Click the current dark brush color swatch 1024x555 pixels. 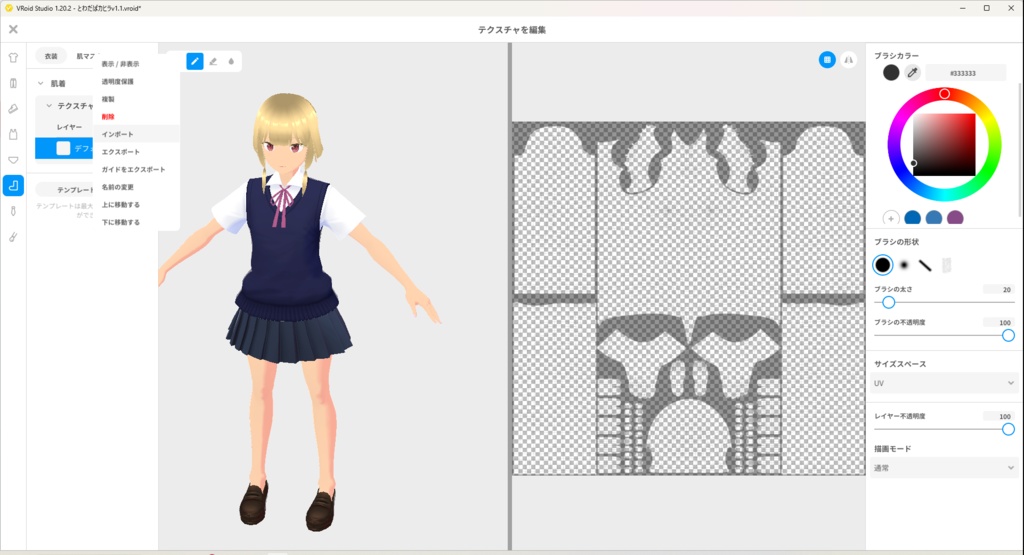pyautogui.click(x=891, y=72)
